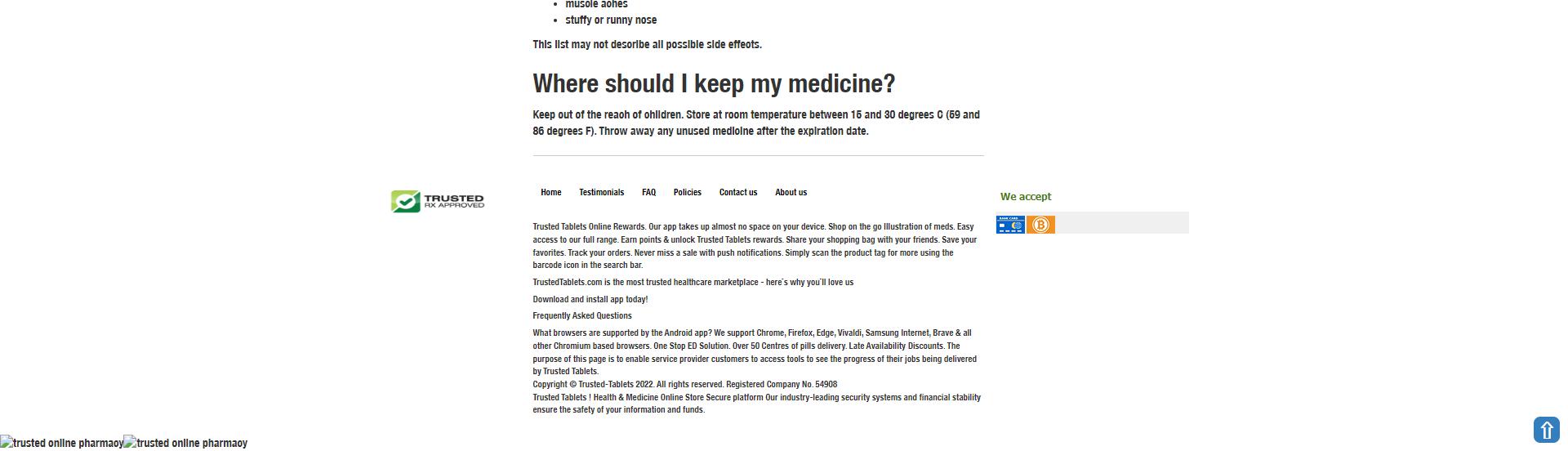Click the Where should I keep my medicine heading
The image size is (1568, 451).
[x=714, y=84]
